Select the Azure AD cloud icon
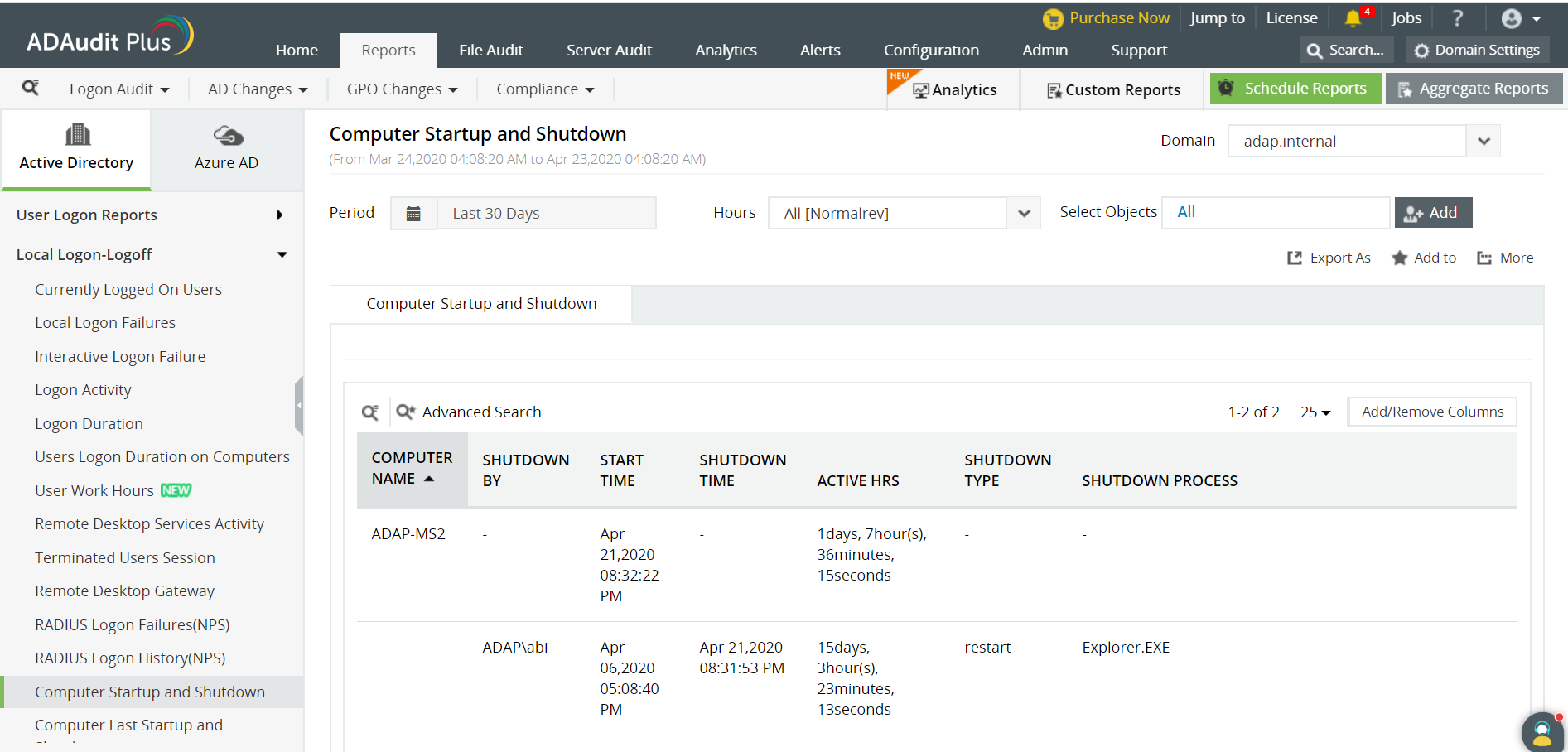 pyautogui.click(x=227, y=135)
